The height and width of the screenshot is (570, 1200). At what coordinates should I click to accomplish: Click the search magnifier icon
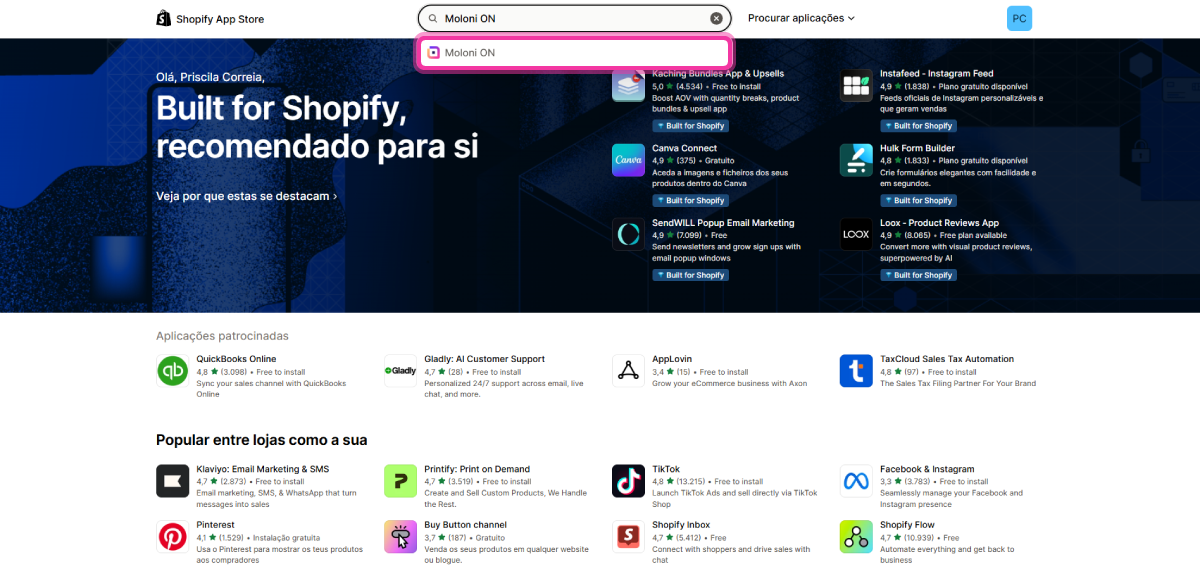[433, 18]
